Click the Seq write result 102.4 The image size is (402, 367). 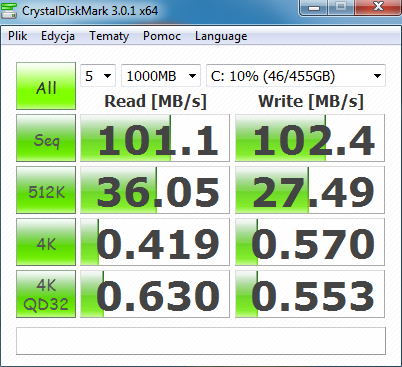pyautogui.click(x=310, y=138)
